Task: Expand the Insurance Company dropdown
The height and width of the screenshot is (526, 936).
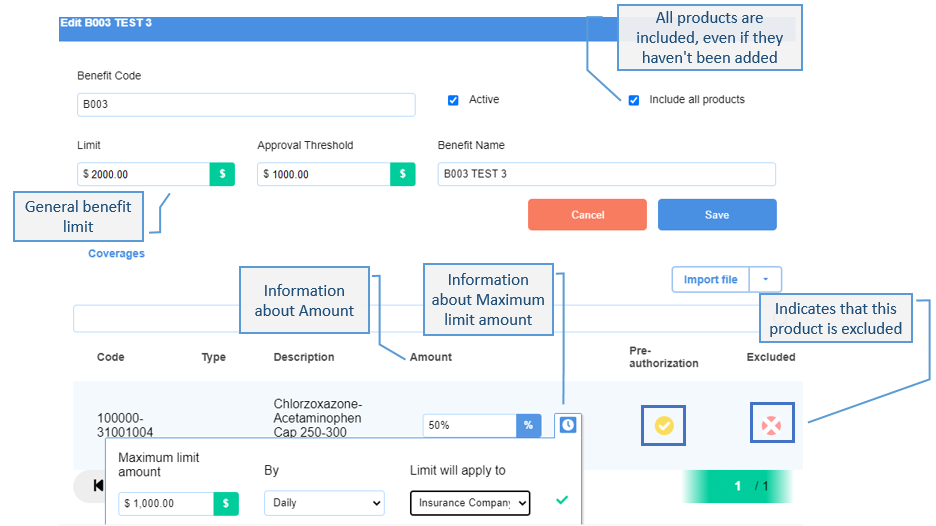Action: click(x=470, y=503)
